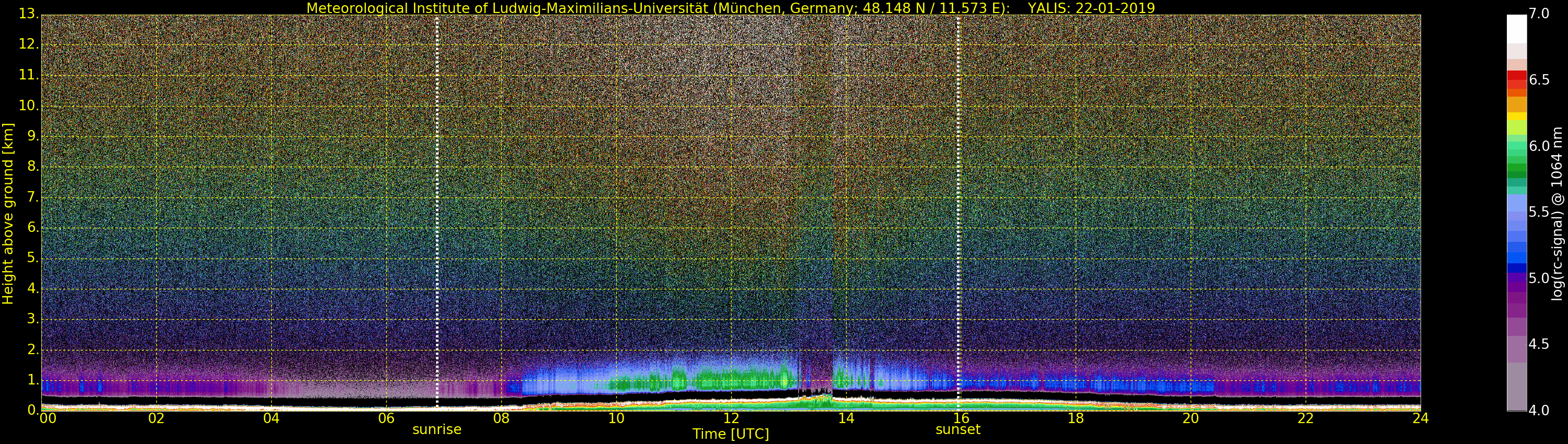Screen dimensions: 1568x444
Task: Click the '4.0' colorbar tick value
Action: (1539, 411)
